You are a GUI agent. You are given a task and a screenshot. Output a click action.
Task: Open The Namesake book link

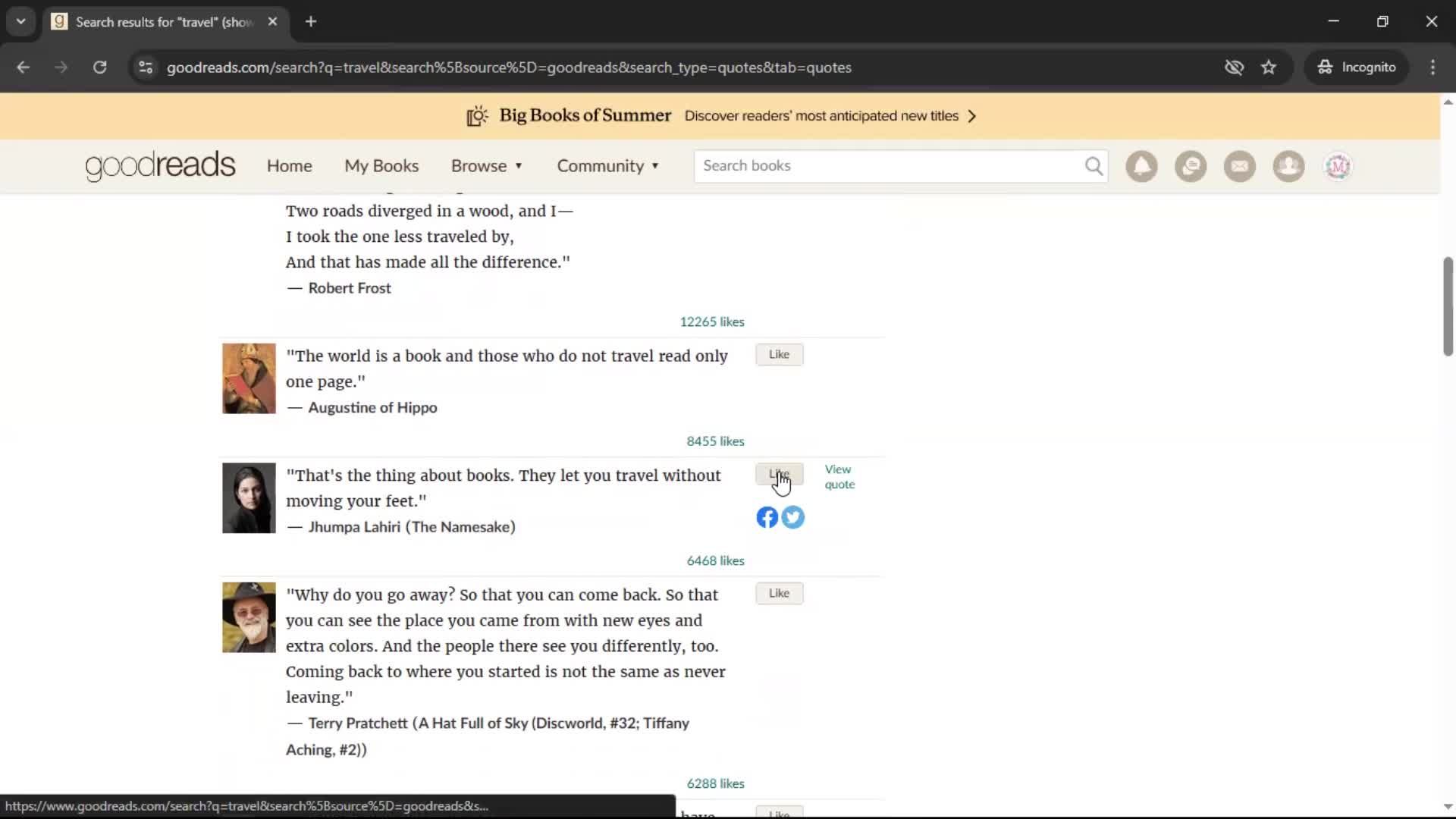460,527
